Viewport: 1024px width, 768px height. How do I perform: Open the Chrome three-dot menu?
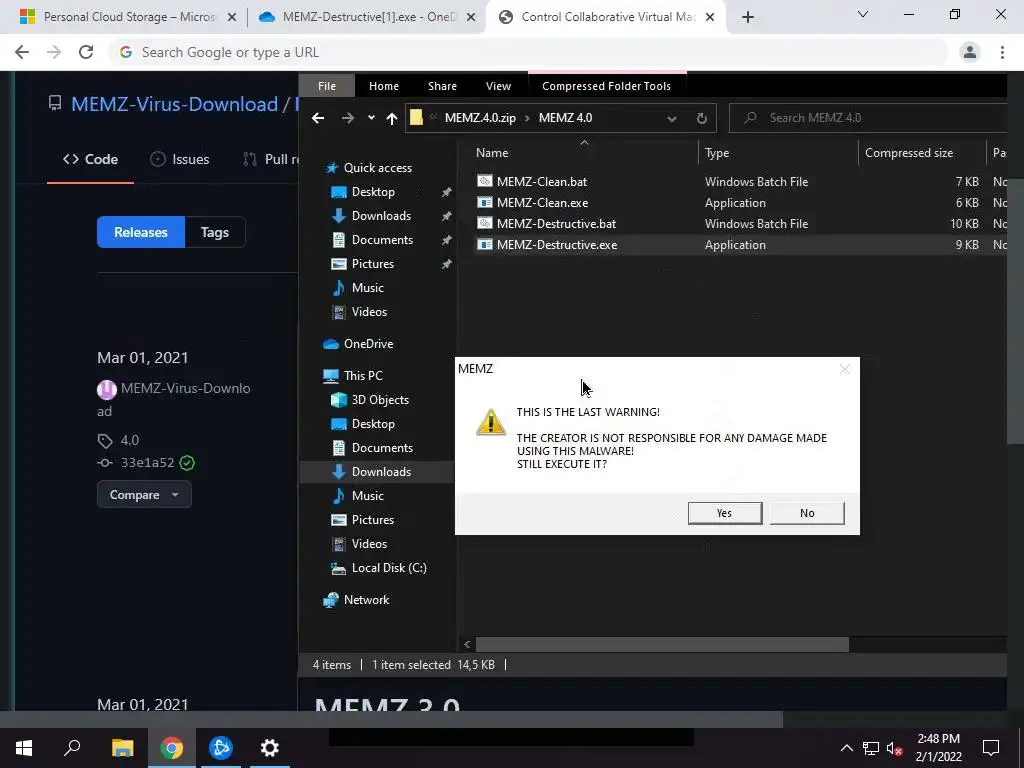point(1002,52)
